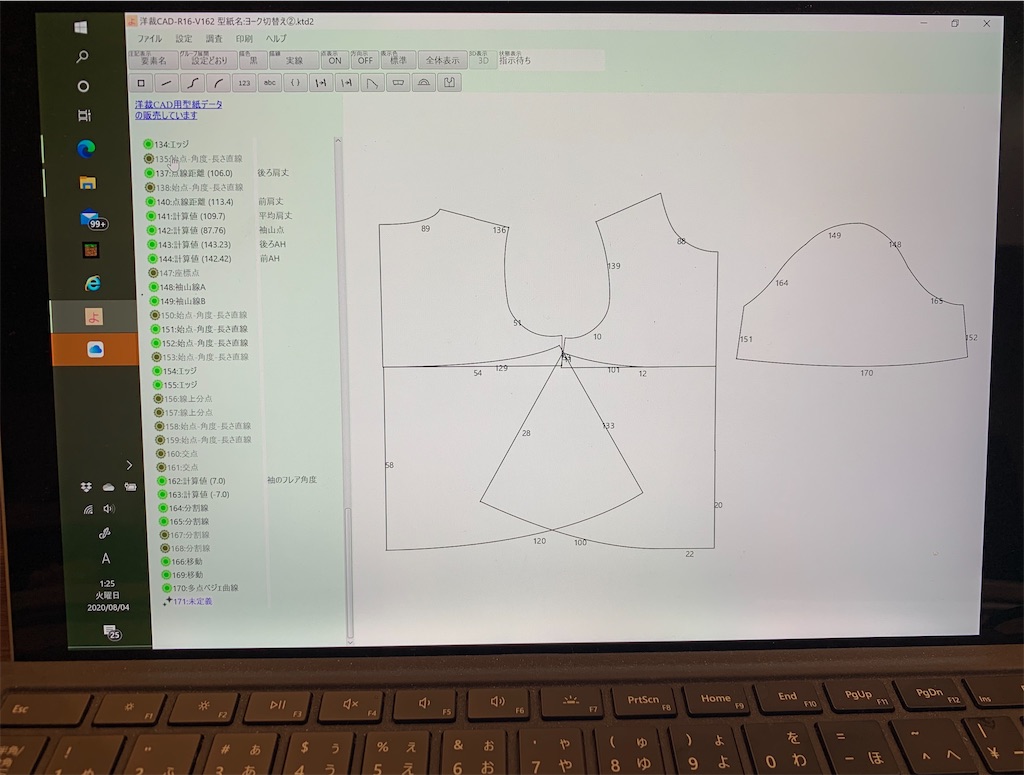
Task: Click label 28 on the flared triangle
Action: point(526,434)
